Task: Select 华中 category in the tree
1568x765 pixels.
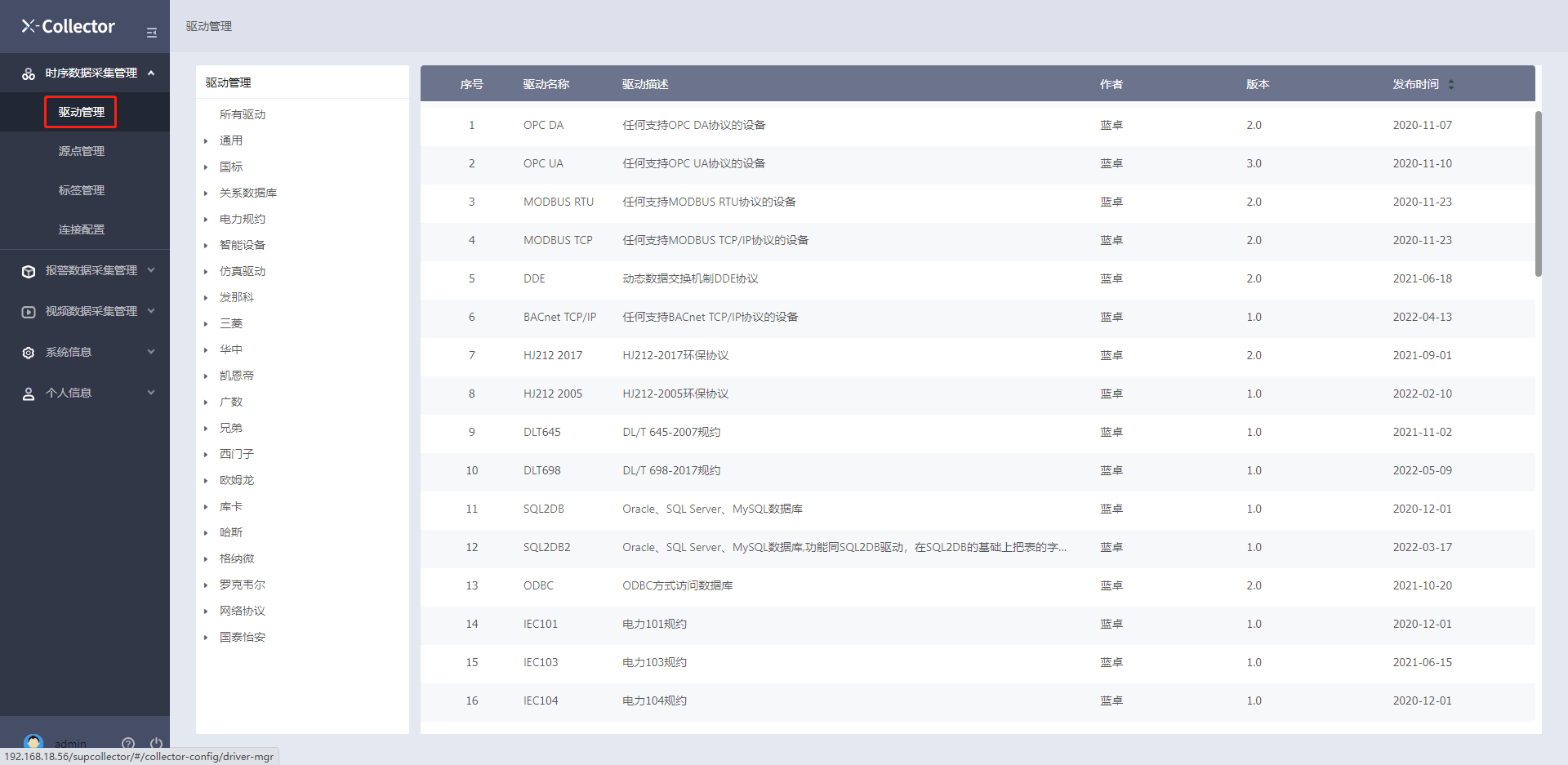Action: point(231,349)
